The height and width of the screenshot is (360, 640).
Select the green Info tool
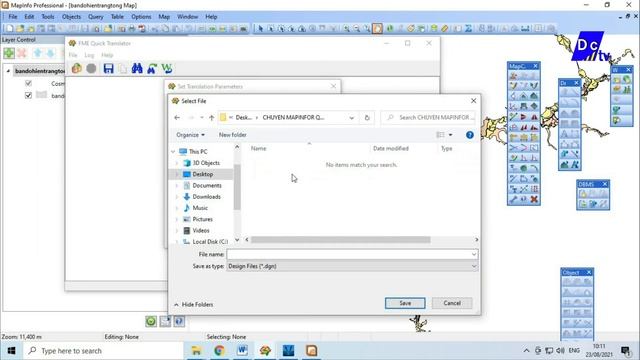click(x=390, y=29)
